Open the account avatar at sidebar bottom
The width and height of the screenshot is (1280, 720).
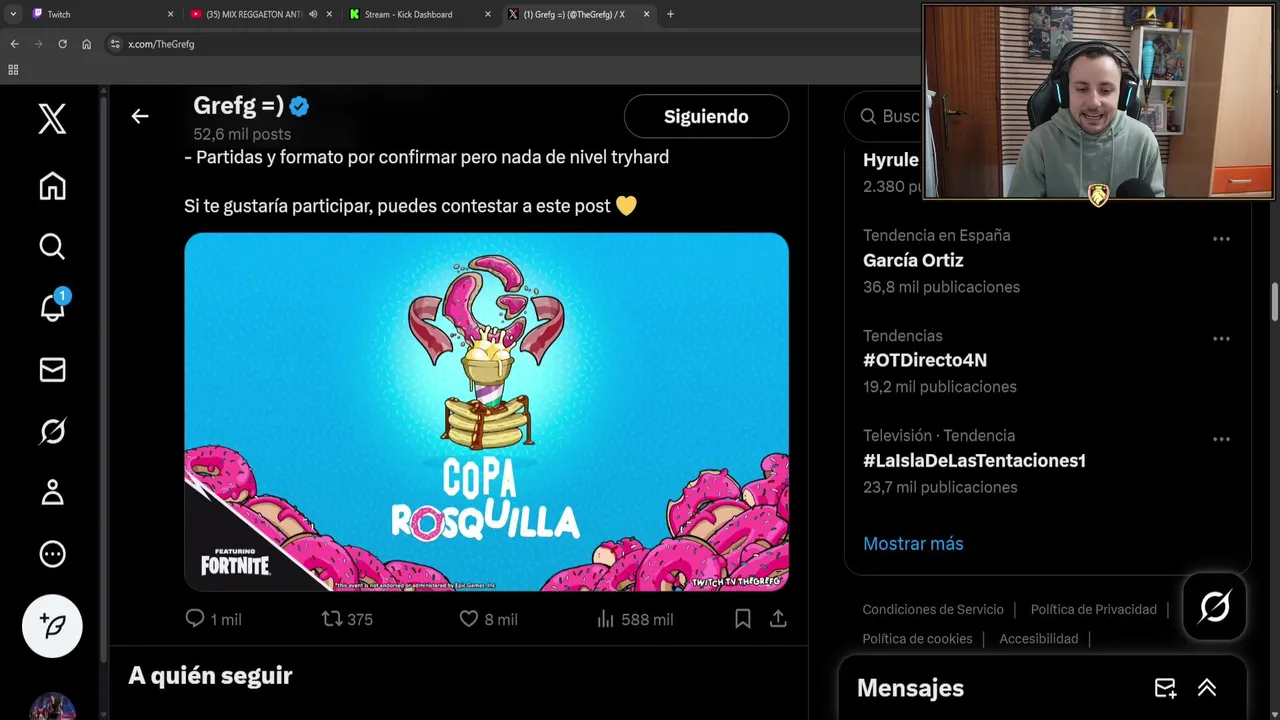click(x=52, y=706)
